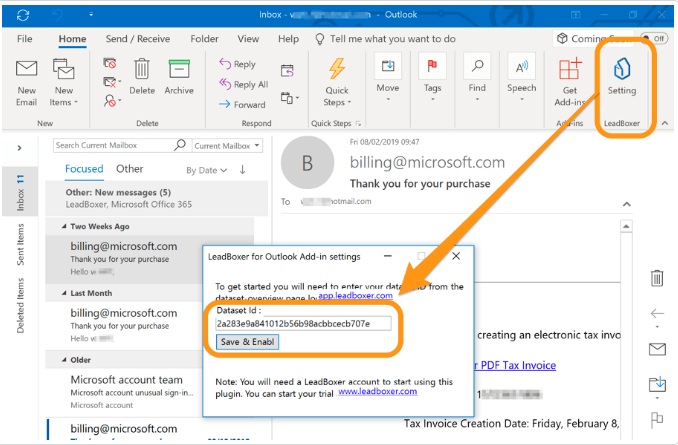This screenshot has width=678, height=445.
Task: Open the Clean Up dropdown icon
Action: pyautogui.click(x=112, y=82)
